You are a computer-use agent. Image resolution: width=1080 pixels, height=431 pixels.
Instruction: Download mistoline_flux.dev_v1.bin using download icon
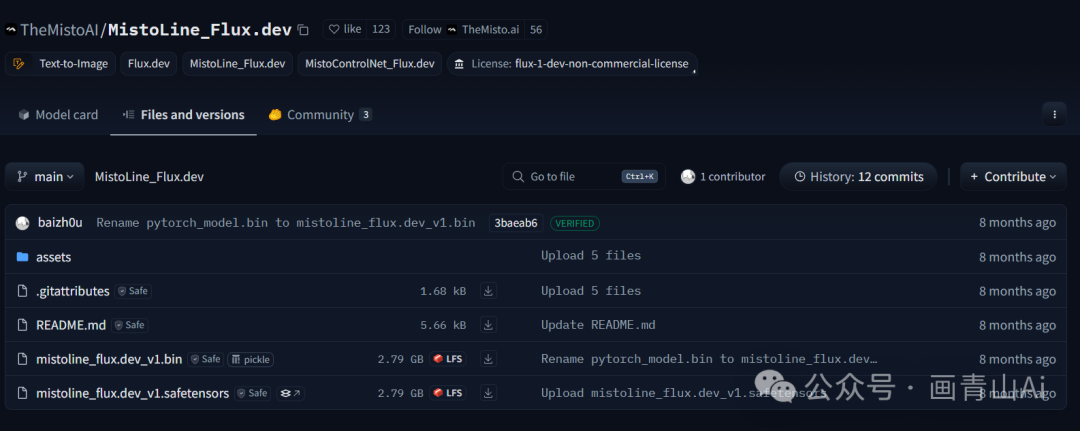pos(488,359)
